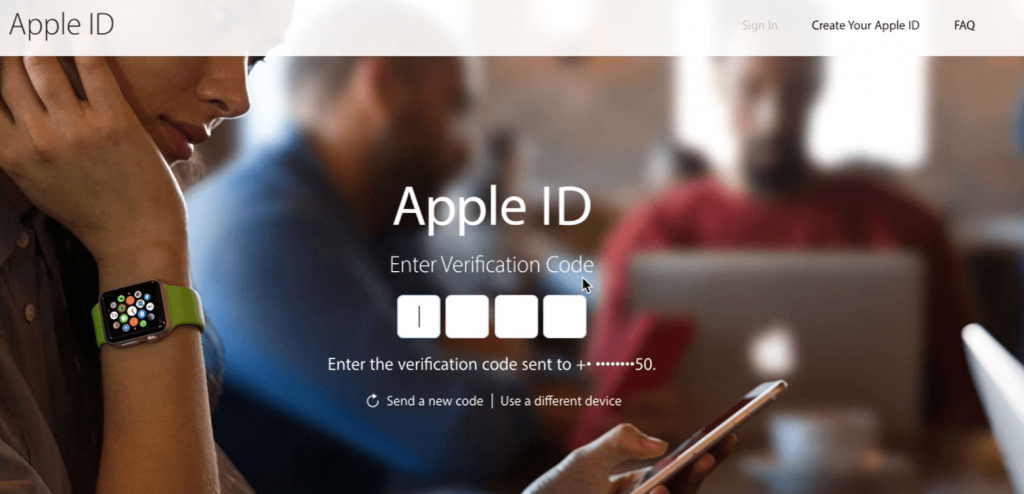The height and width of the screenshot is (494, 1024).
Task: Click the third verification code digit box
Action: (516, 316)
